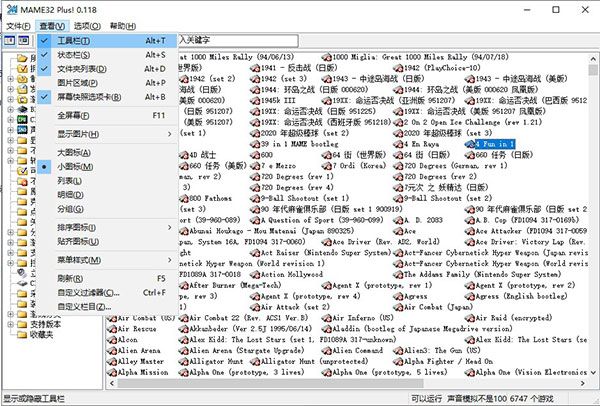Open the 选项(O) menu
This screenshot has height=406, width=600.
point(87,26)
